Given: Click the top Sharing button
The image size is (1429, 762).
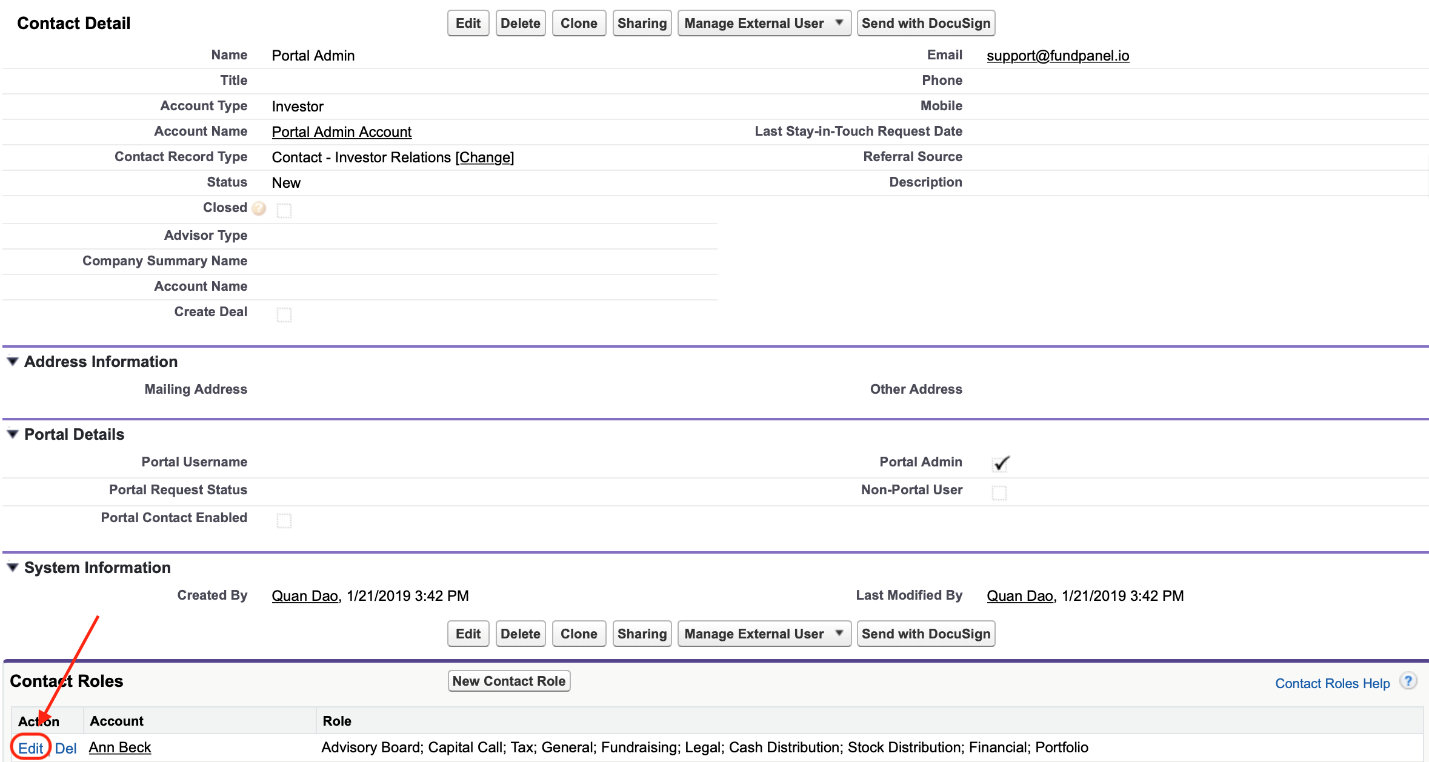Looking at the screenshot, I should pyautogui.click(x=642, y=23).
